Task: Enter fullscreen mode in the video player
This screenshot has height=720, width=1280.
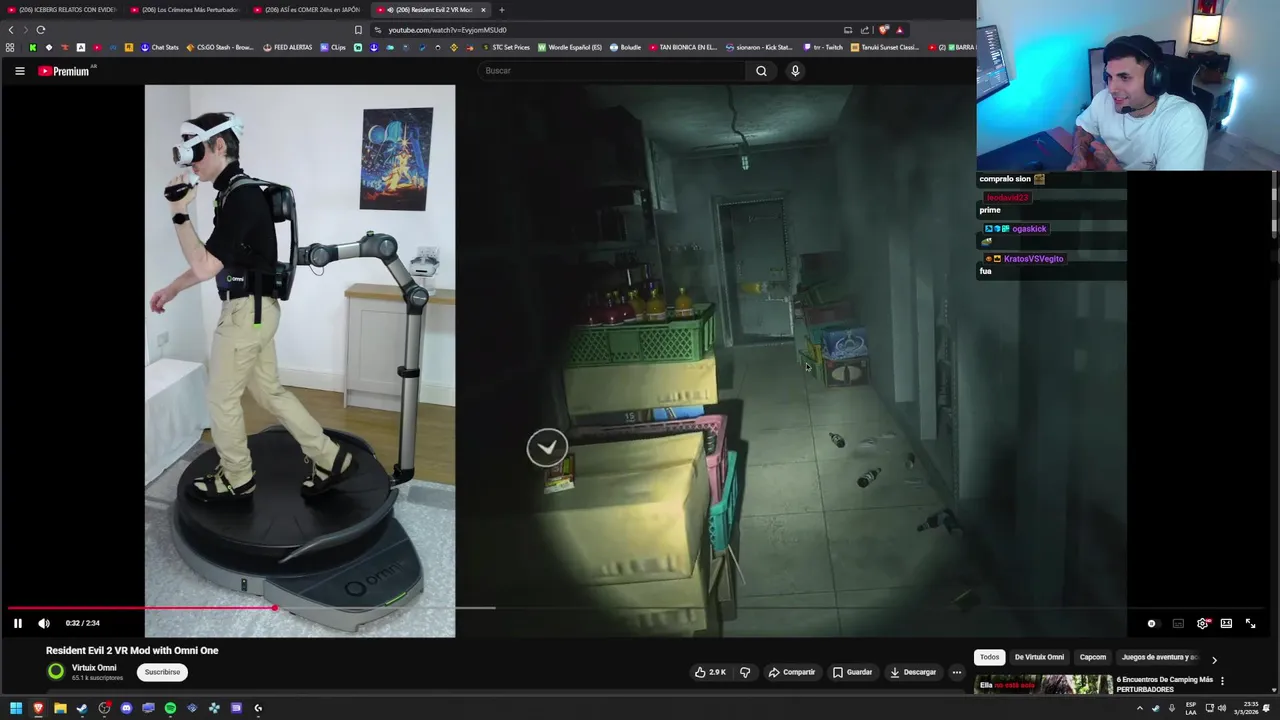Action: coord(1250,623)
